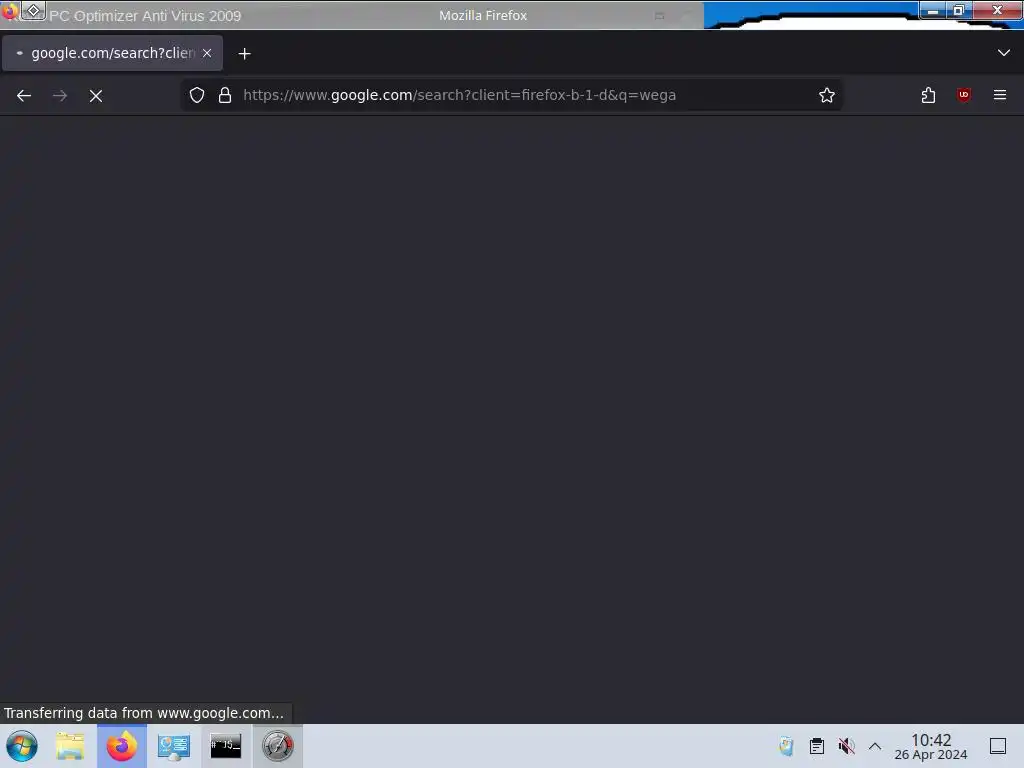Screen dimensions: 1024x768
Task: Open the tracking protection shield
Action: 197,95
